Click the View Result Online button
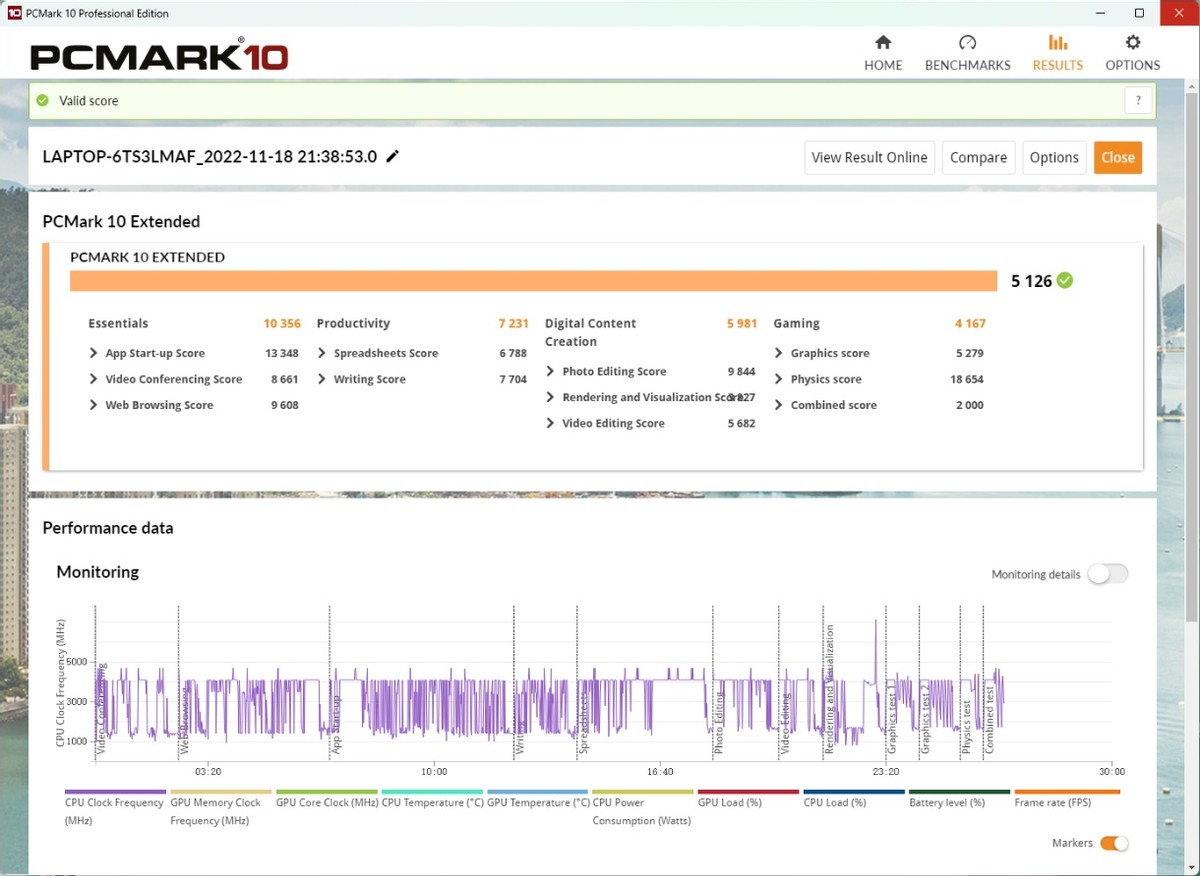 click(x=869, y=157)
